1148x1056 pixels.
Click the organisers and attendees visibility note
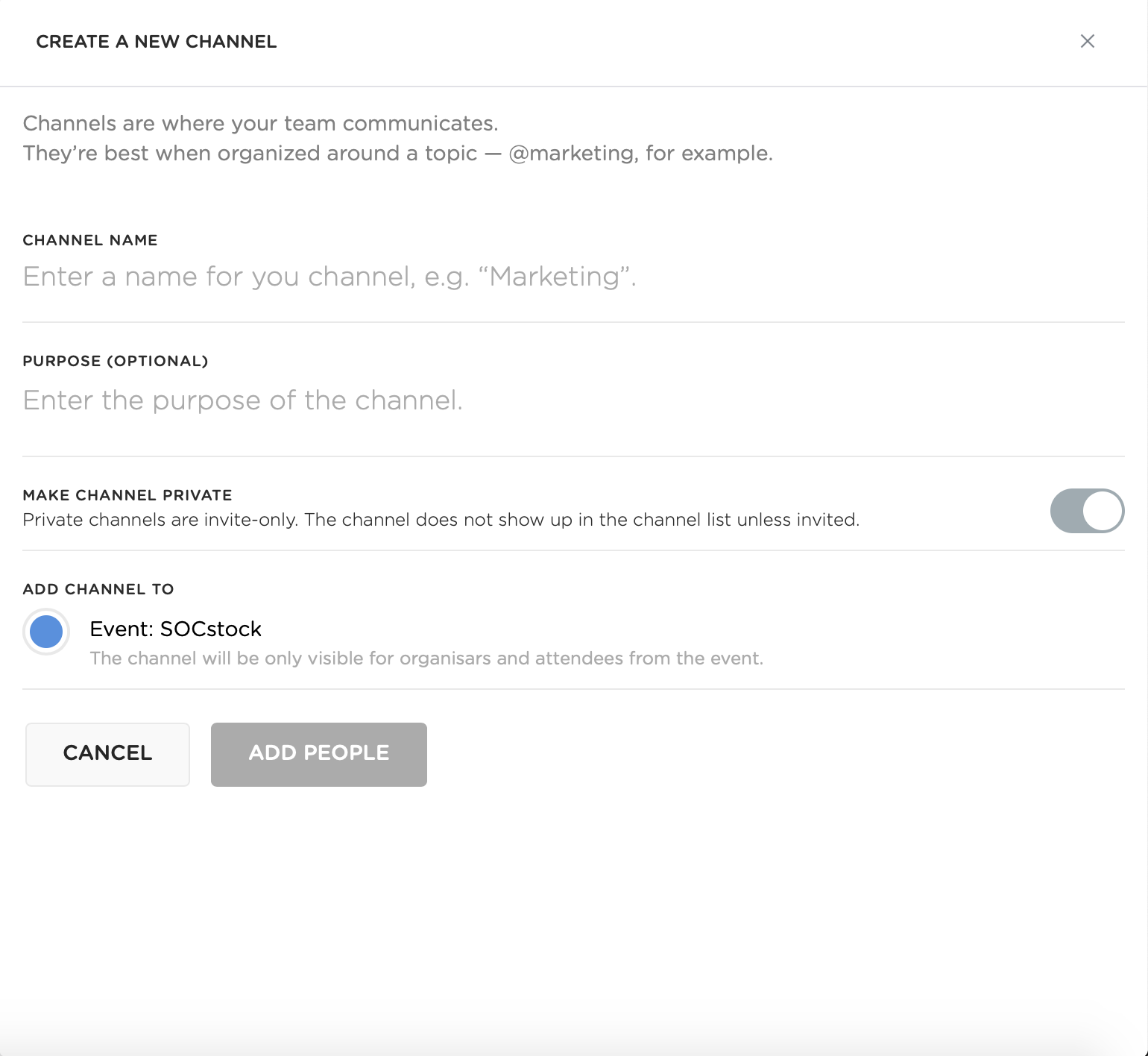coord(426,659)
